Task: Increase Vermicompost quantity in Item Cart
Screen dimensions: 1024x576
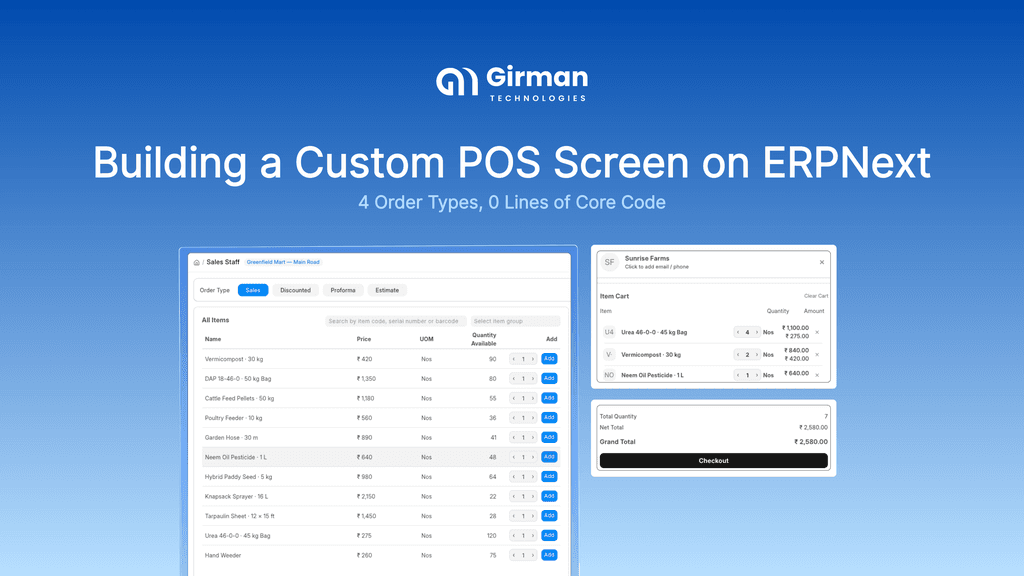Action: (x=756, y=355)
